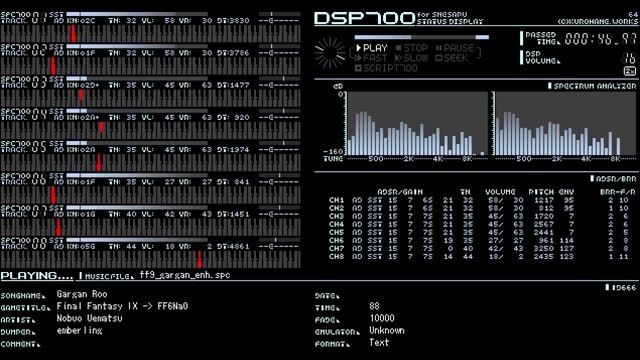Click the ID666 tag label

coord(621,287)
